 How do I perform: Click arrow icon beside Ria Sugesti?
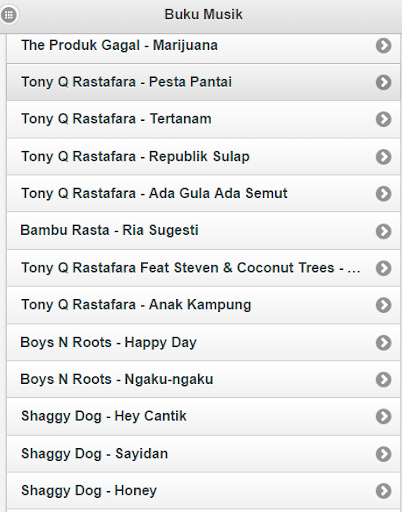coord(383,231)
